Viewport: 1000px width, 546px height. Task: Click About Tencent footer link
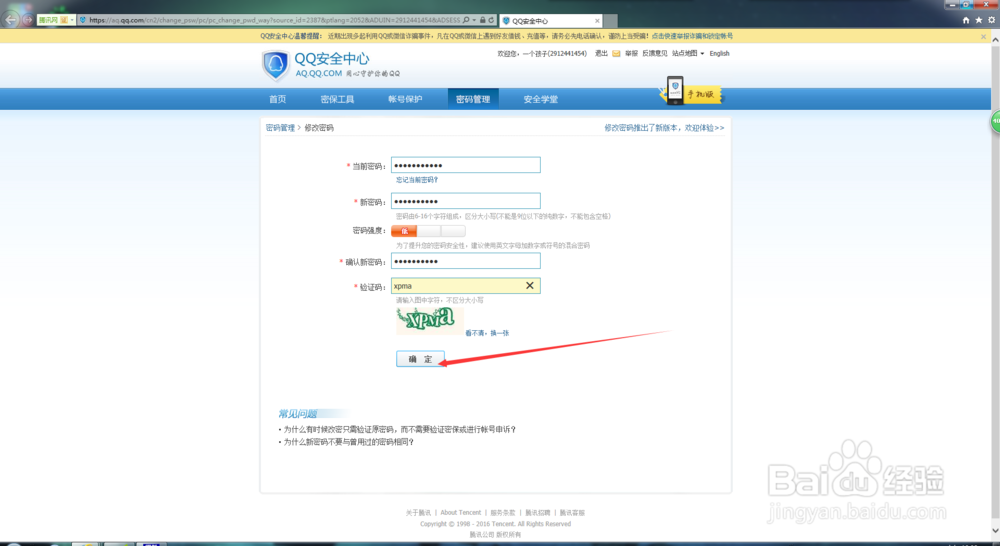(x=460, y=513)
